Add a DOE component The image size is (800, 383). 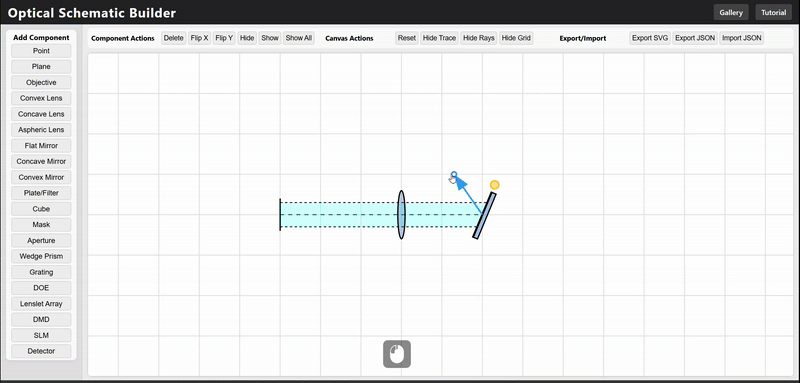[41, 288]
